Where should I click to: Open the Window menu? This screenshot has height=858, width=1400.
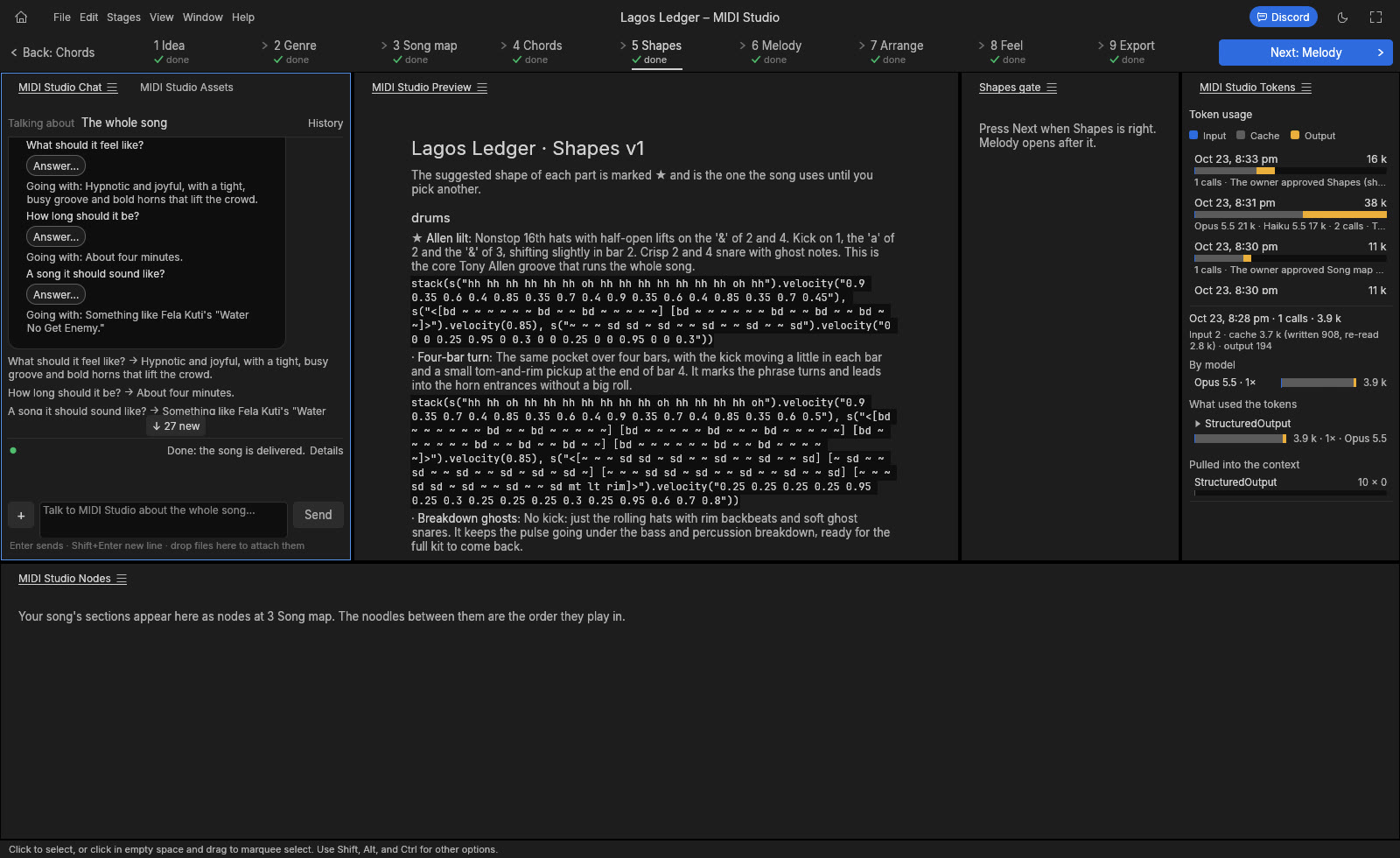click(203, 18)
